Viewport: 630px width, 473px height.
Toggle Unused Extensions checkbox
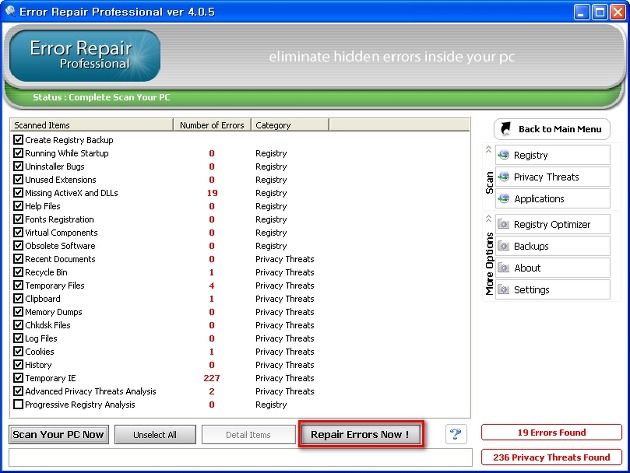click(18, 179)
